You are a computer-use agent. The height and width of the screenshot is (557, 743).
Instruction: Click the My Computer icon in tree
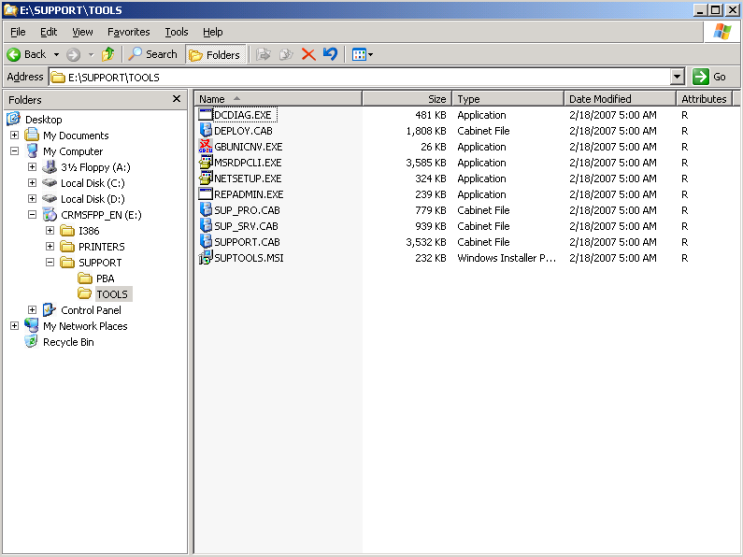31,151
